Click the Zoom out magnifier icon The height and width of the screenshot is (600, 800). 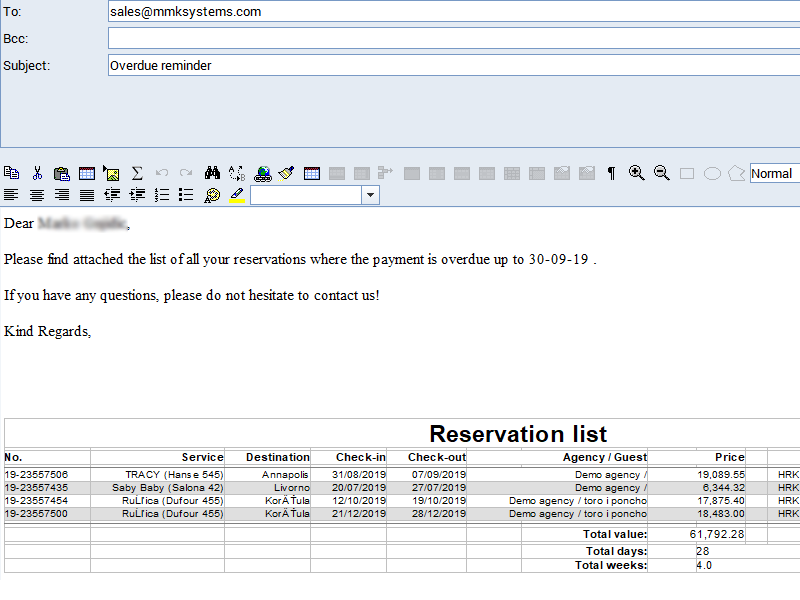[661, 173]
